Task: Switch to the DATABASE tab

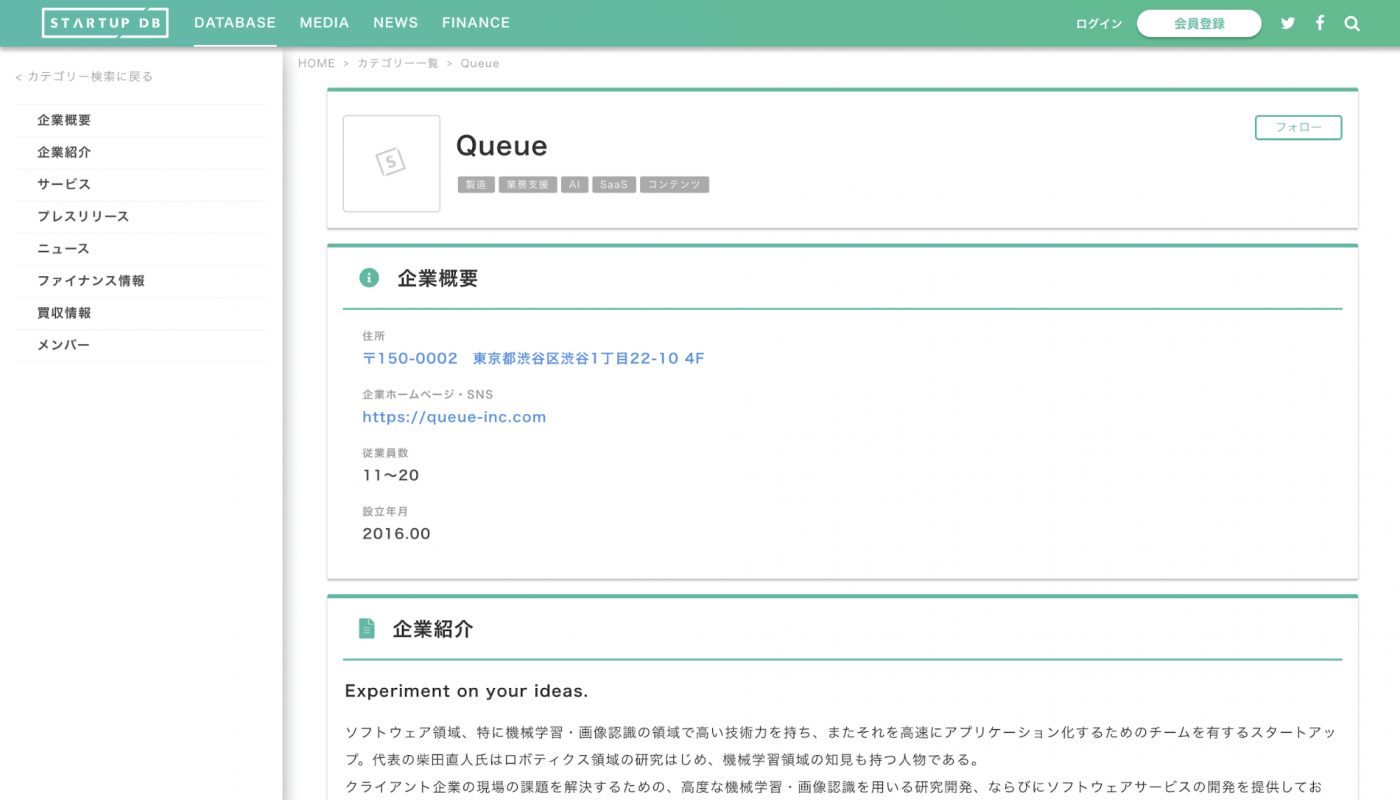Action: (235, 22)
